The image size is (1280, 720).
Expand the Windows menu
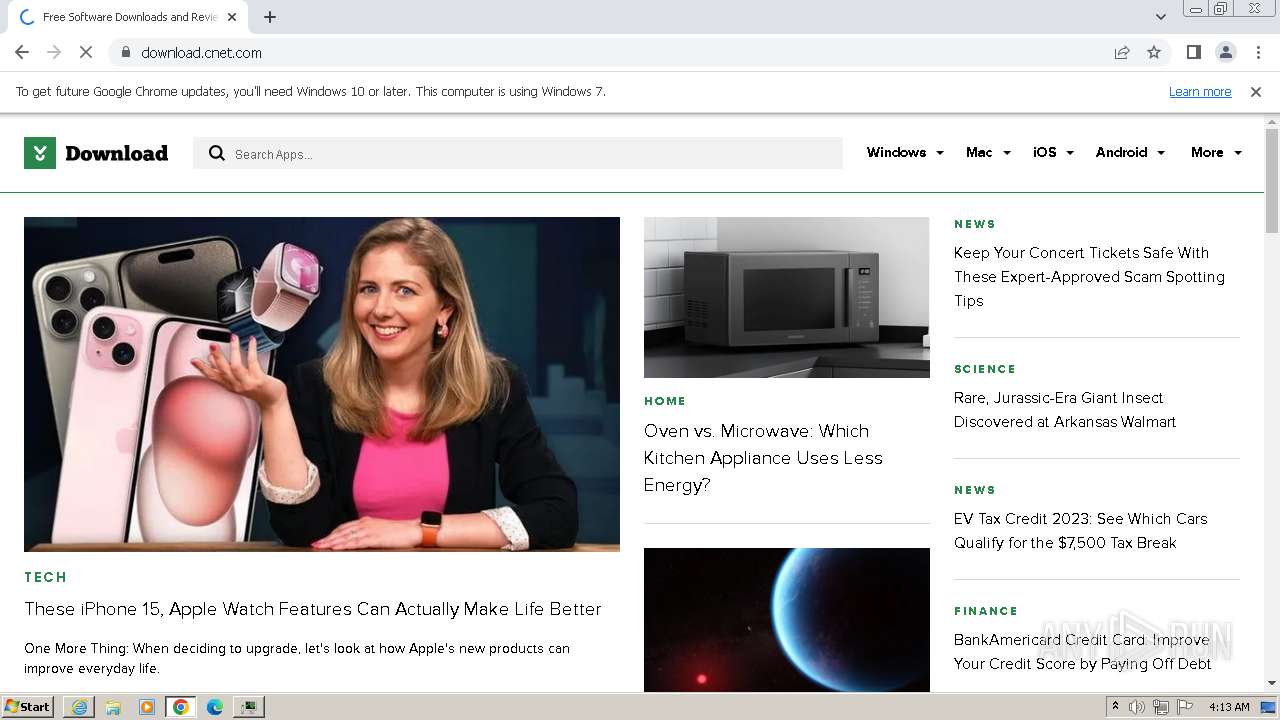(x=905, y=152)
